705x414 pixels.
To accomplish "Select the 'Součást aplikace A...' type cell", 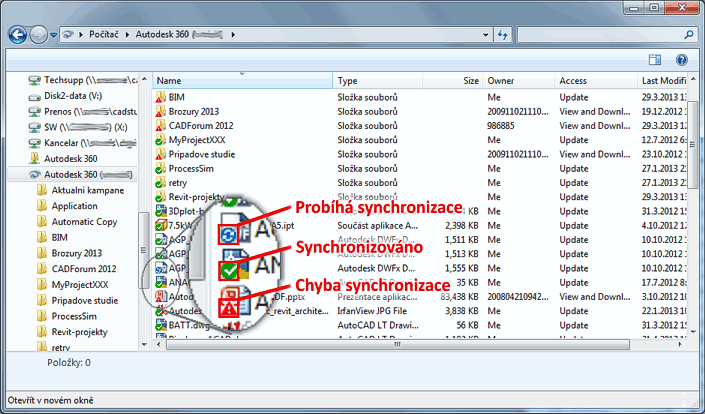I will (x=378, y=226).
